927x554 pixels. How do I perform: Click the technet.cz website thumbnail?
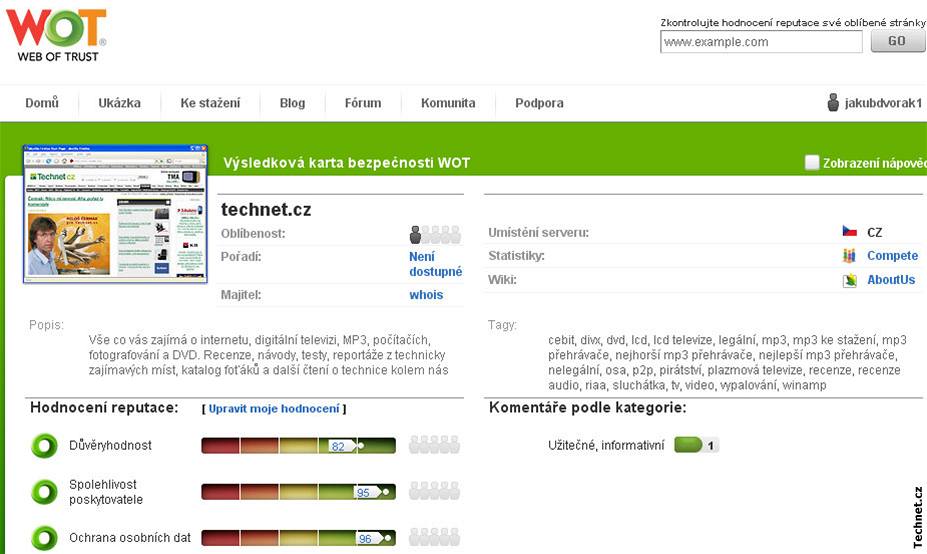114,215
